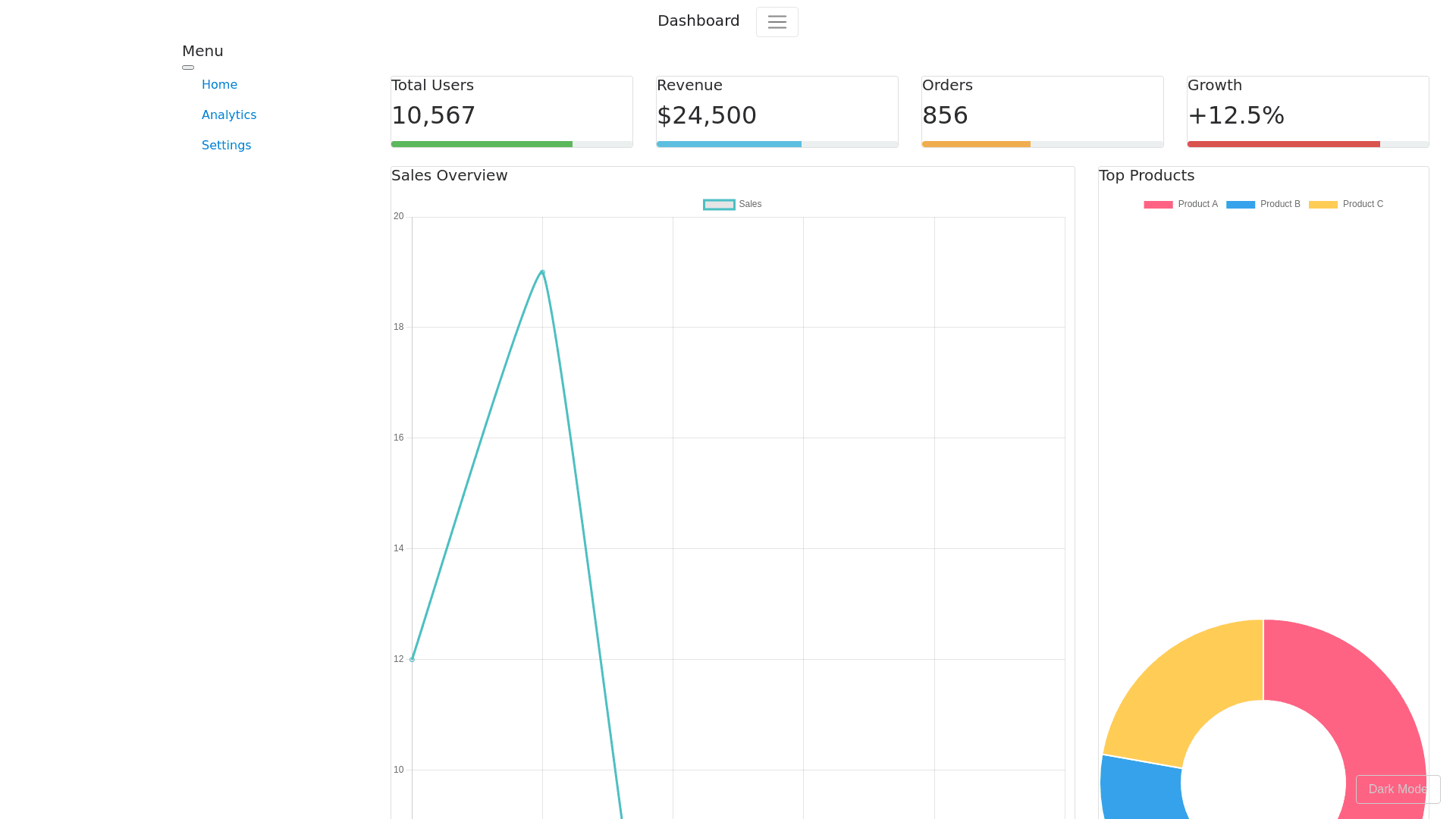Screen dimensions: 1456x819
Task: Toggle the Dark Mode button
Action: 1397,789
